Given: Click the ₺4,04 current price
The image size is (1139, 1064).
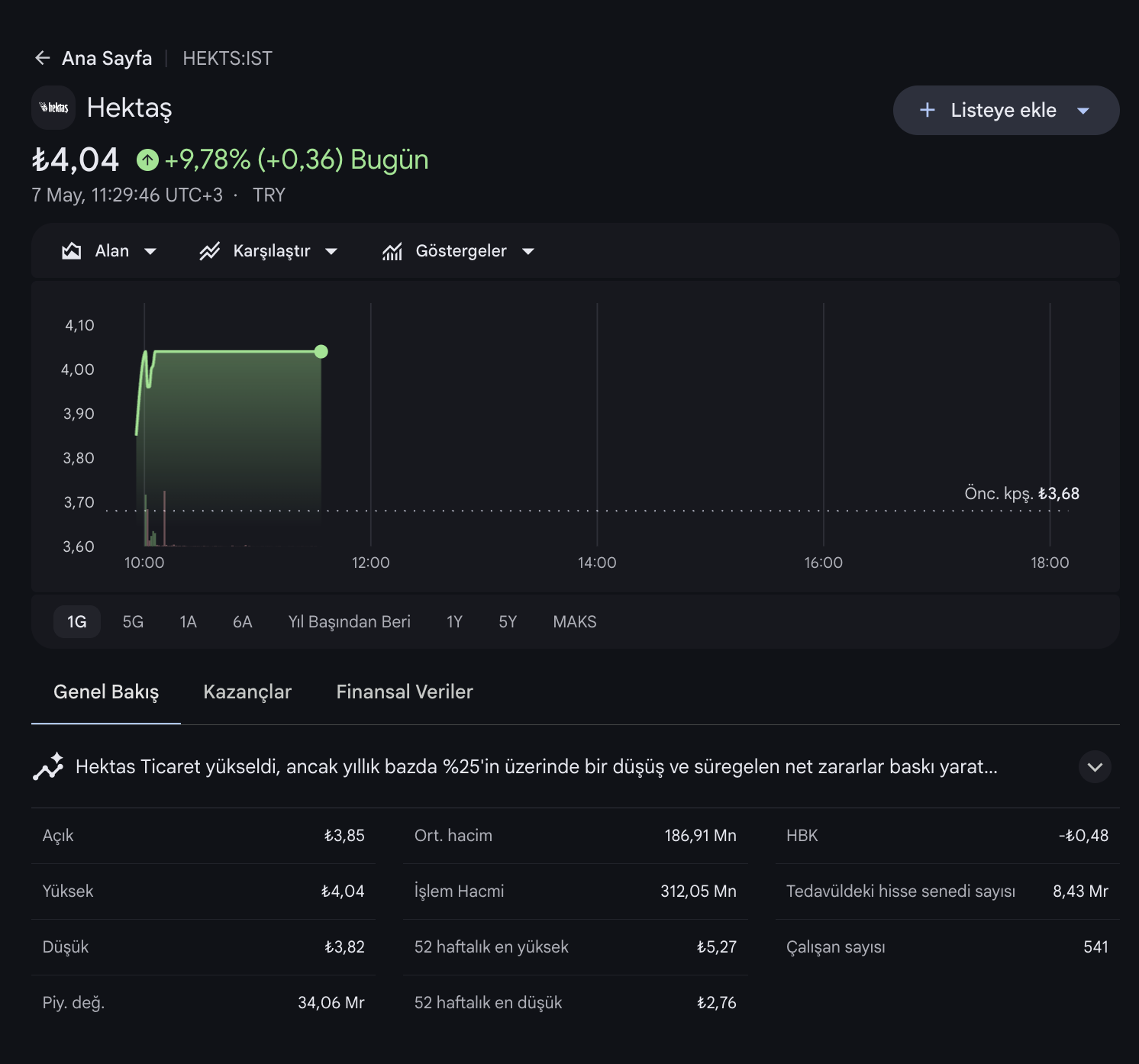Looking at the screenshot, I should (x=76, y=160).
